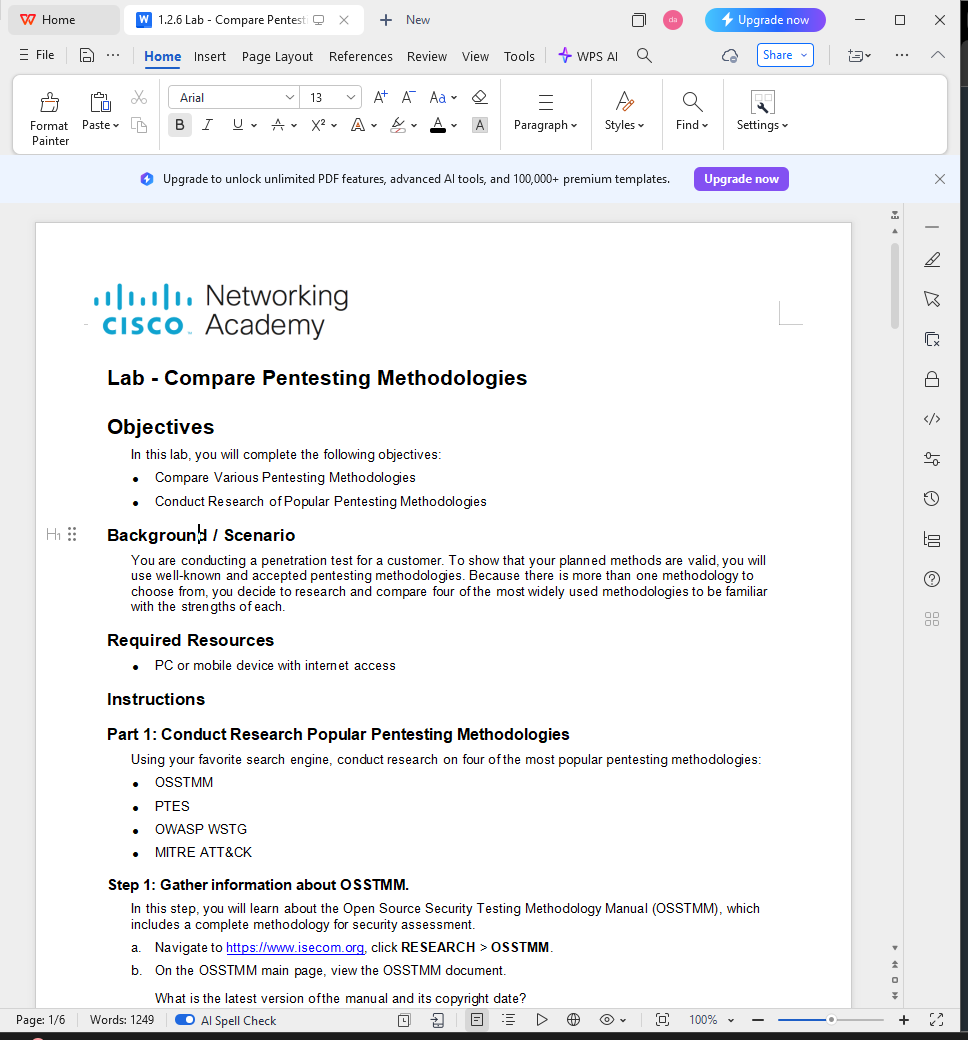Open the Tools tab
This screenshot has height=1040, width=968.
pyautogui.click(x=519, y=56)
